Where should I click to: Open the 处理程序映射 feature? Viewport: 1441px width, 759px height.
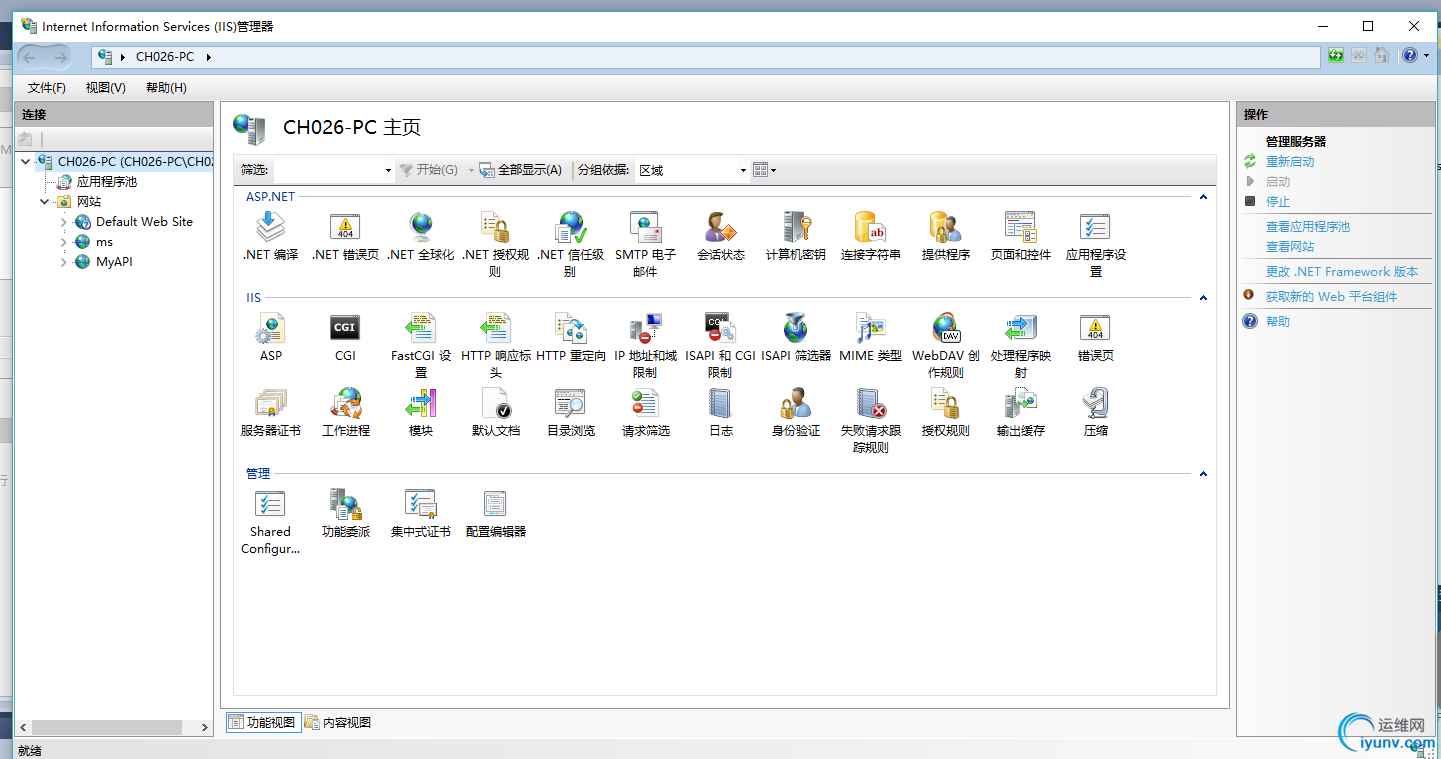coord(1021,345)
